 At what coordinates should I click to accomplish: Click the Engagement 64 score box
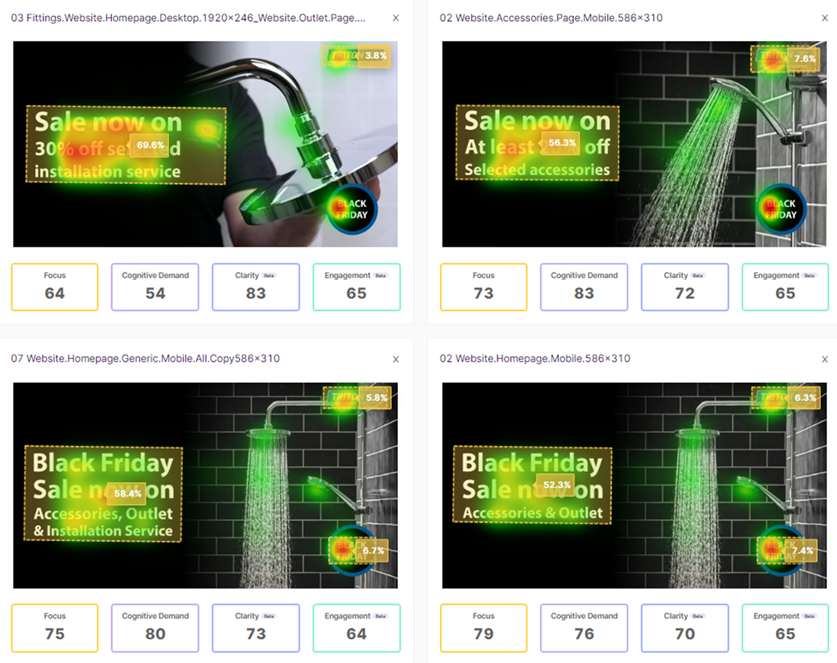coord(357,628)
